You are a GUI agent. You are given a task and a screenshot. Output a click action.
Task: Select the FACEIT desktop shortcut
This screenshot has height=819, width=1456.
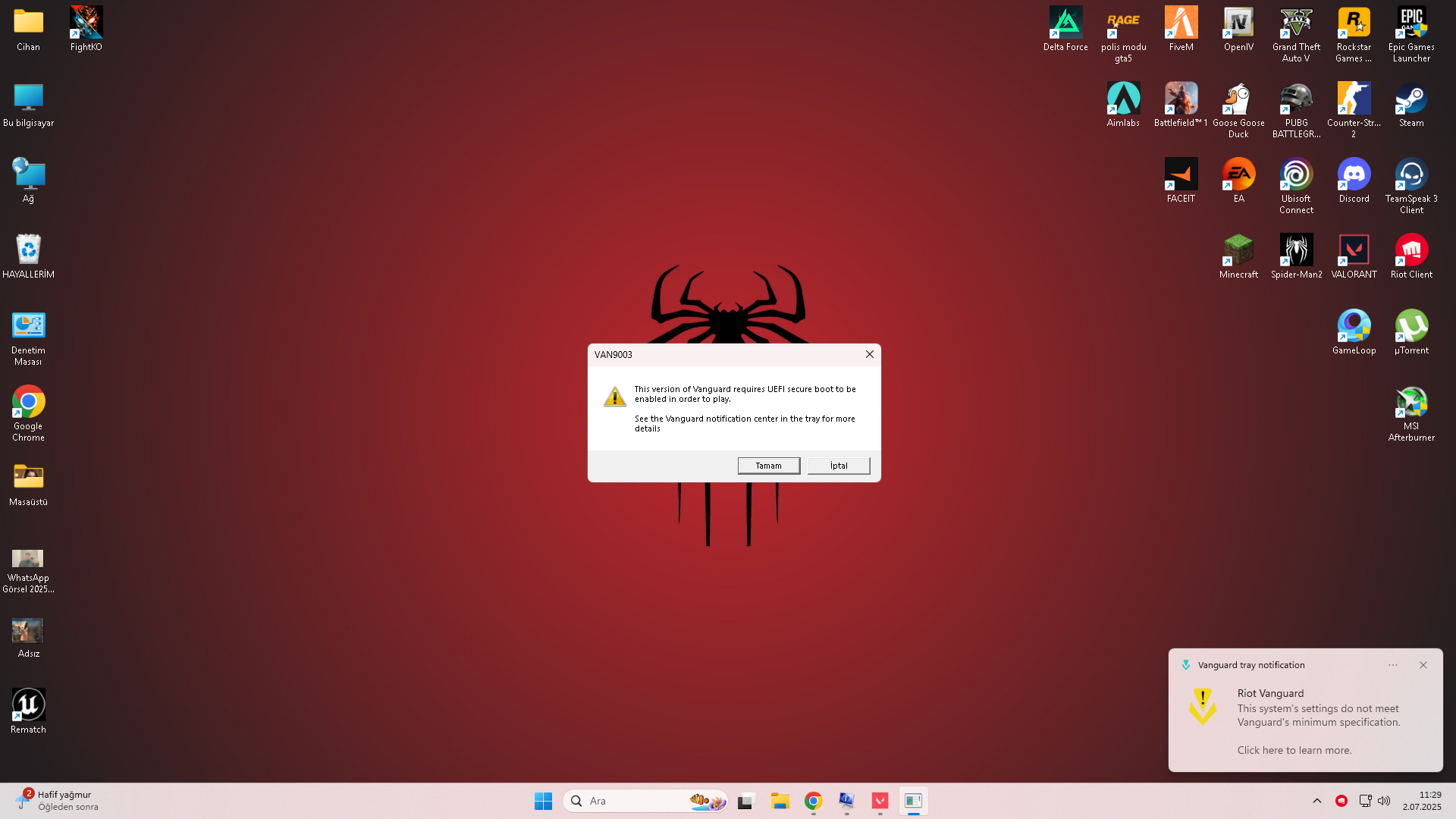tap(1181, 181)
